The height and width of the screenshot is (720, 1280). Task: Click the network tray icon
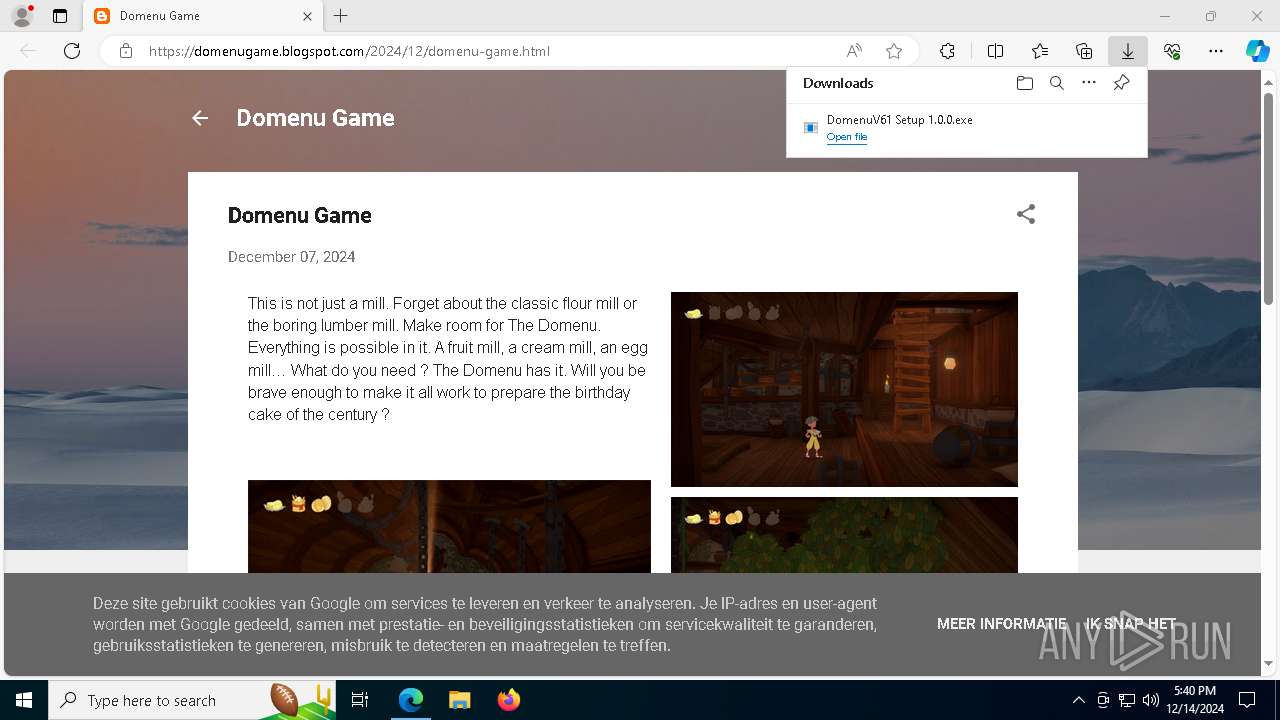pyautogui.click(x=1127, y=700)
